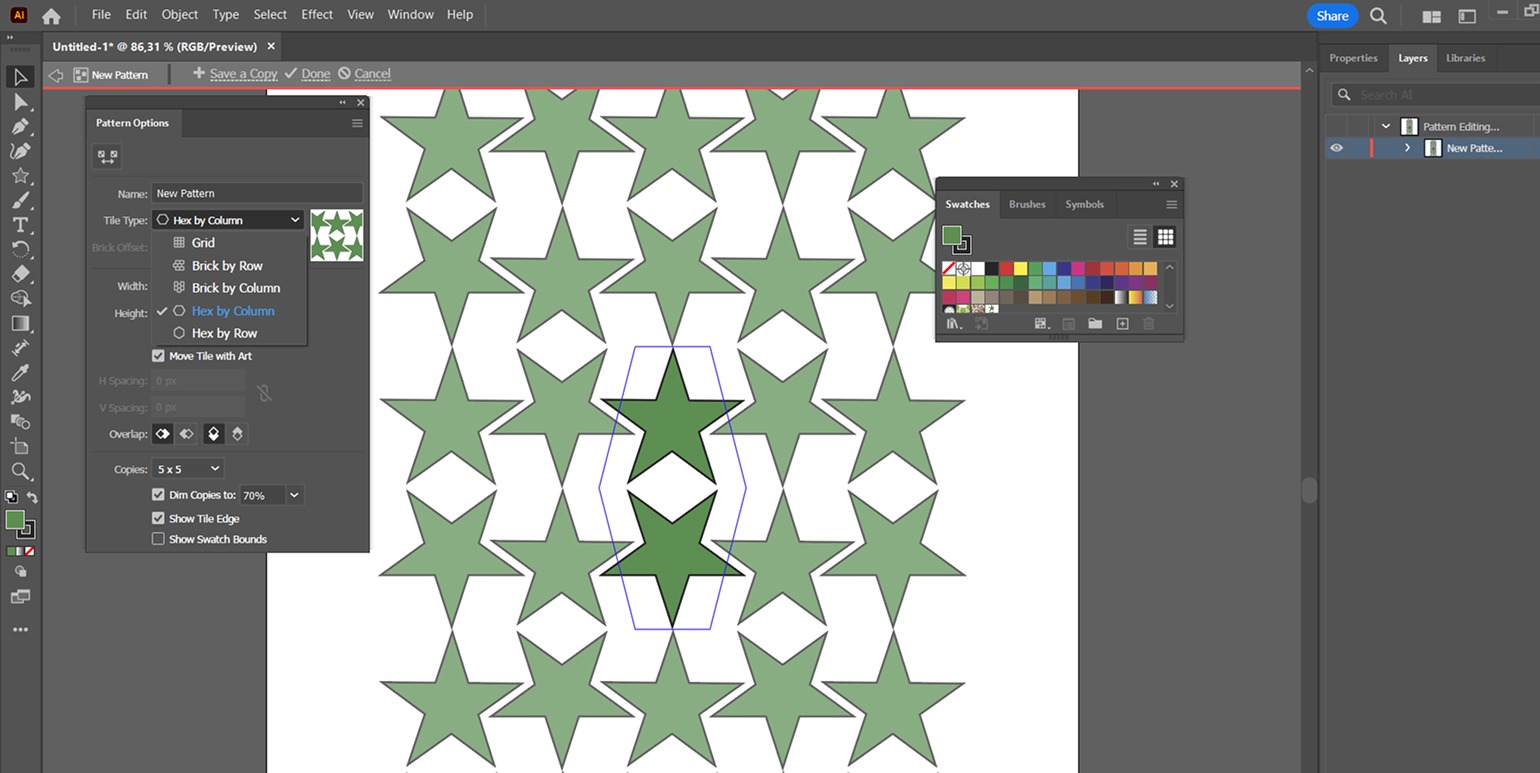Click Home icon in top bar

tap(51, 15)
